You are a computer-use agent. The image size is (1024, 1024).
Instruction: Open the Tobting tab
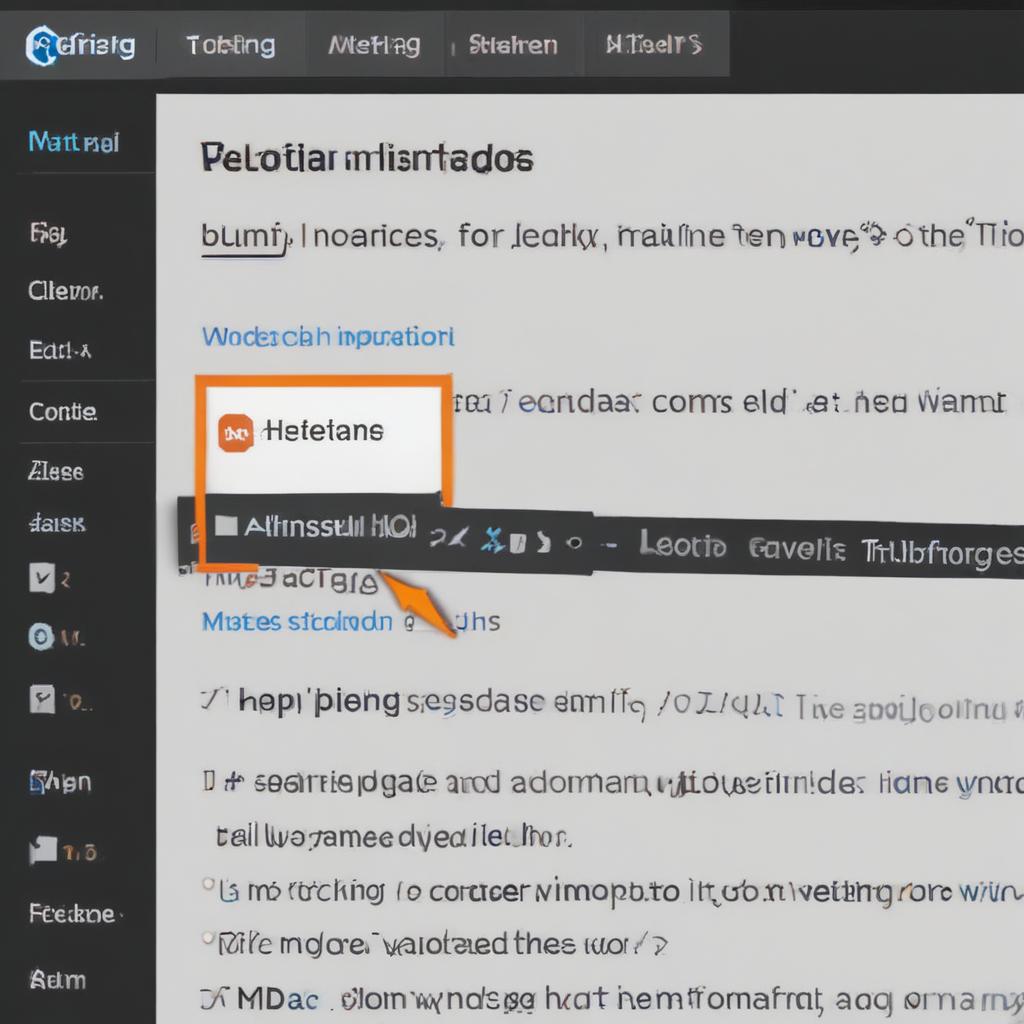point(231,45)
